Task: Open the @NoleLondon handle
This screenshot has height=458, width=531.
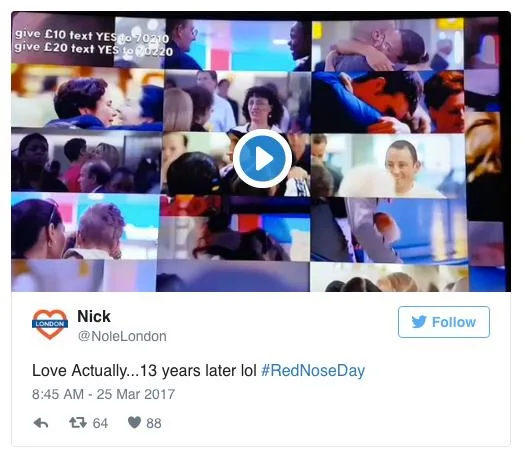Action: click(122, 336)
